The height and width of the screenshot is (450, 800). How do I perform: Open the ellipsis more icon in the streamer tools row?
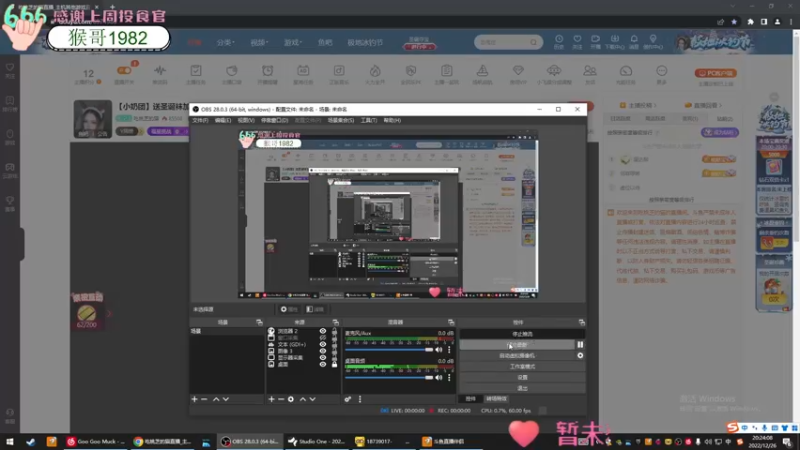pos(662,70)
